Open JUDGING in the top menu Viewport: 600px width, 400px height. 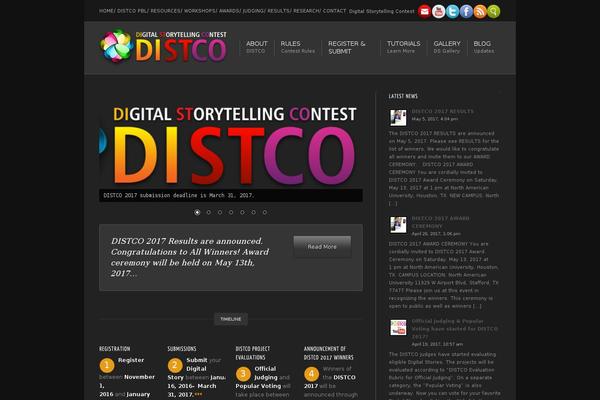[x=253, y=11]
